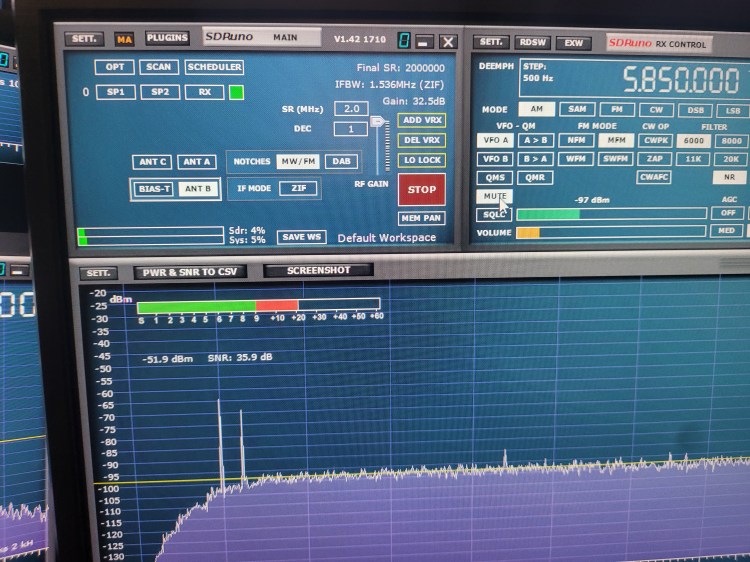
Task: Click the ZIF IF mode button
Action: click(x=298, y=188)
